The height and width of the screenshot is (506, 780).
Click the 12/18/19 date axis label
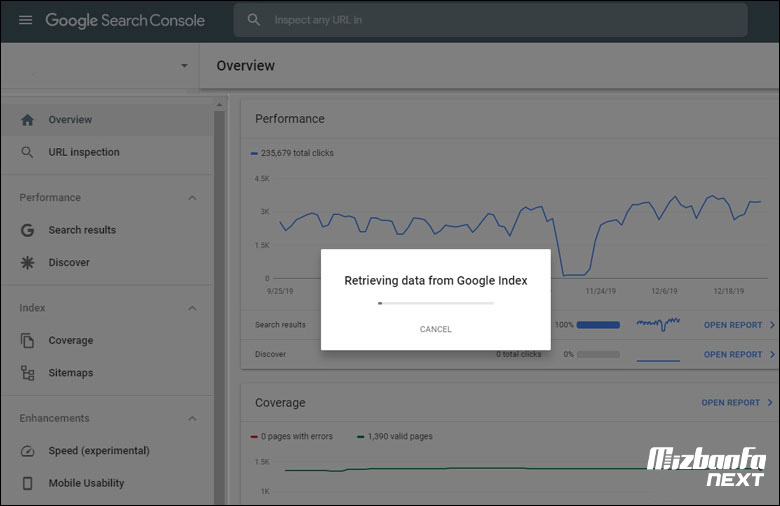point(729,291)
